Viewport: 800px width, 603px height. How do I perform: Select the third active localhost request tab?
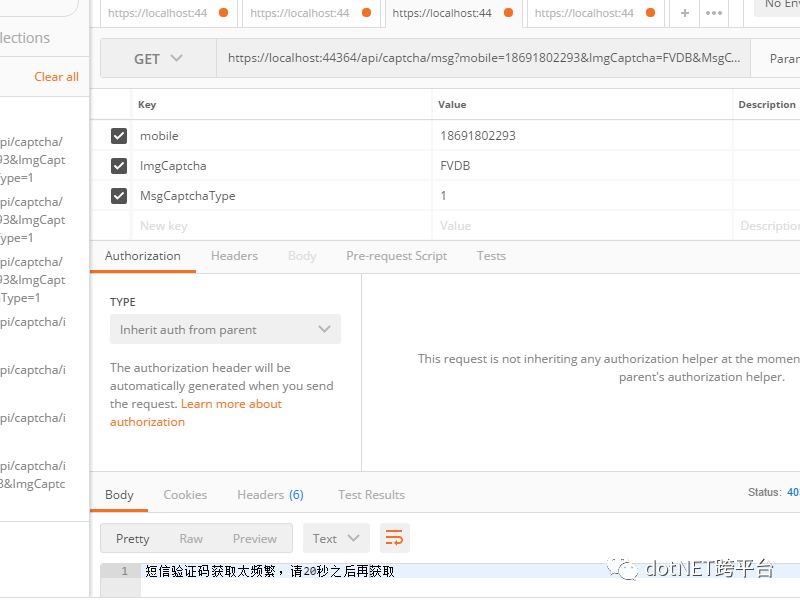[x=452, y=13]
